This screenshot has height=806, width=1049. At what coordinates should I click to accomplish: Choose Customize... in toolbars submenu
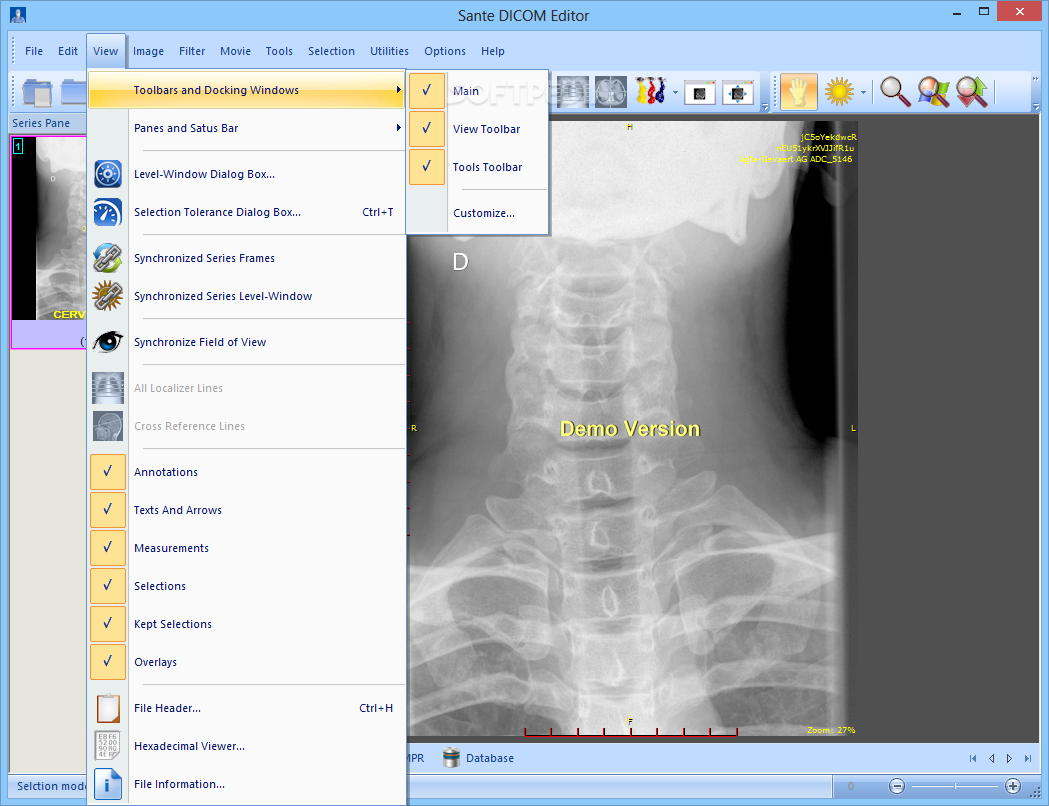tap(478, 213)
